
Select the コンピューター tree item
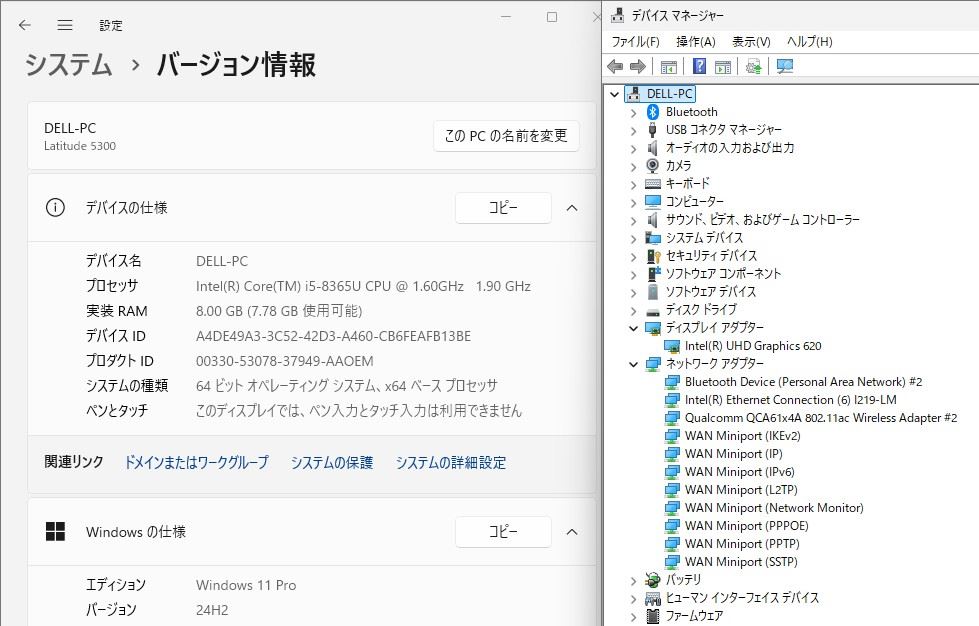coord(694,202)
